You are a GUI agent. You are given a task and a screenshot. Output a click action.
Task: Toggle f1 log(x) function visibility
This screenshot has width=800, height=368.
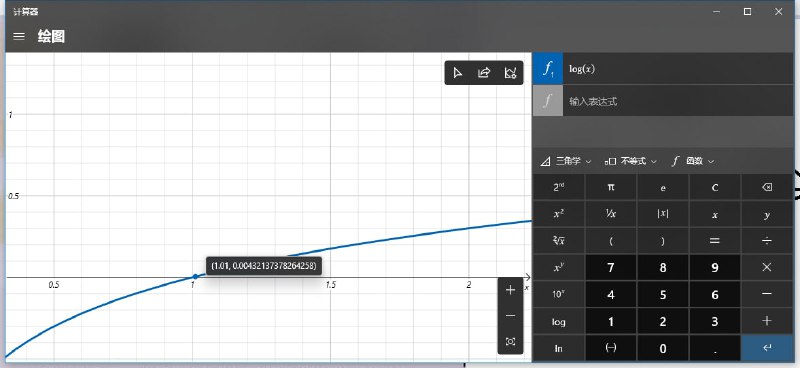[x=548, y=69]
